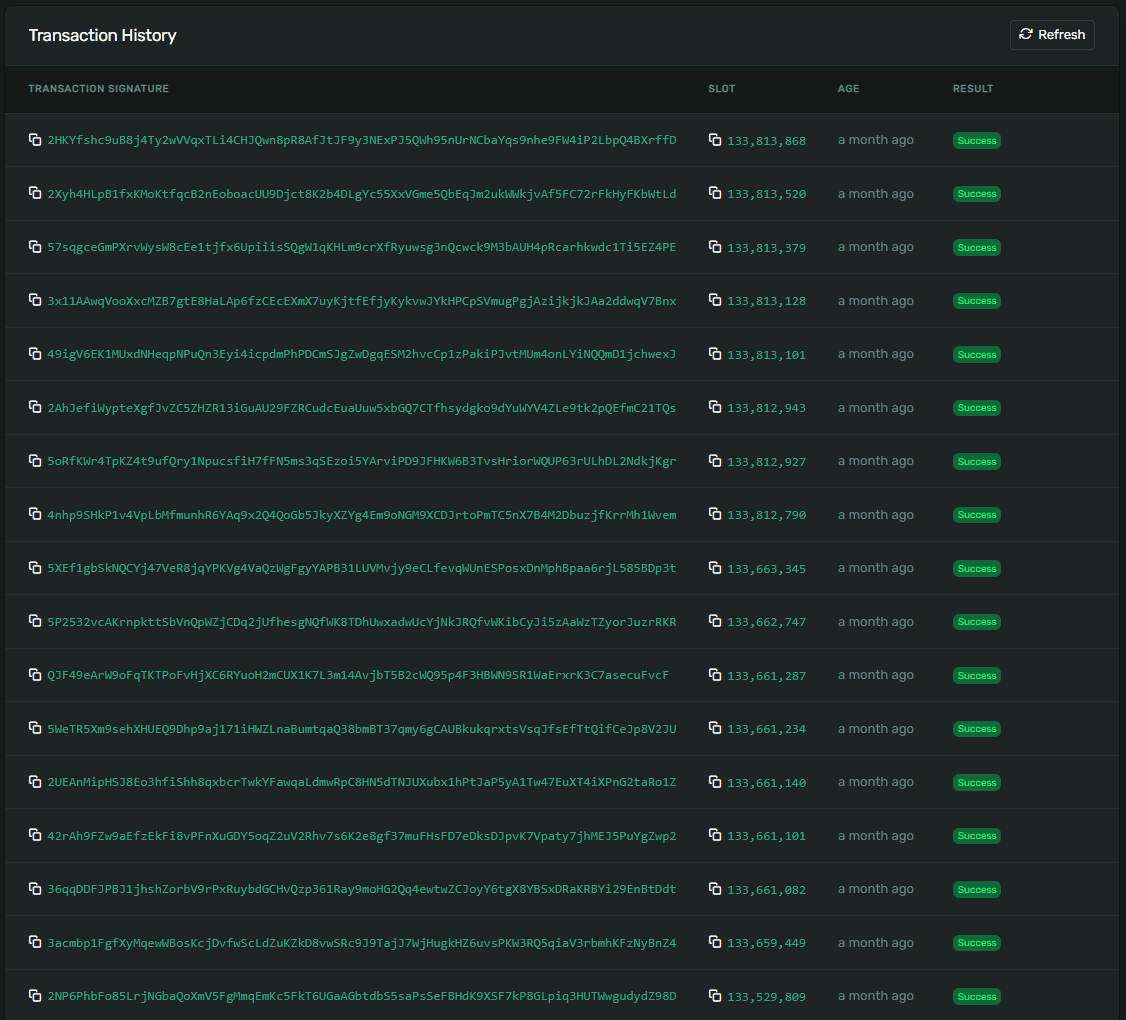
Task: Open slot 133,659,449 details
Action: coord(766,943)
